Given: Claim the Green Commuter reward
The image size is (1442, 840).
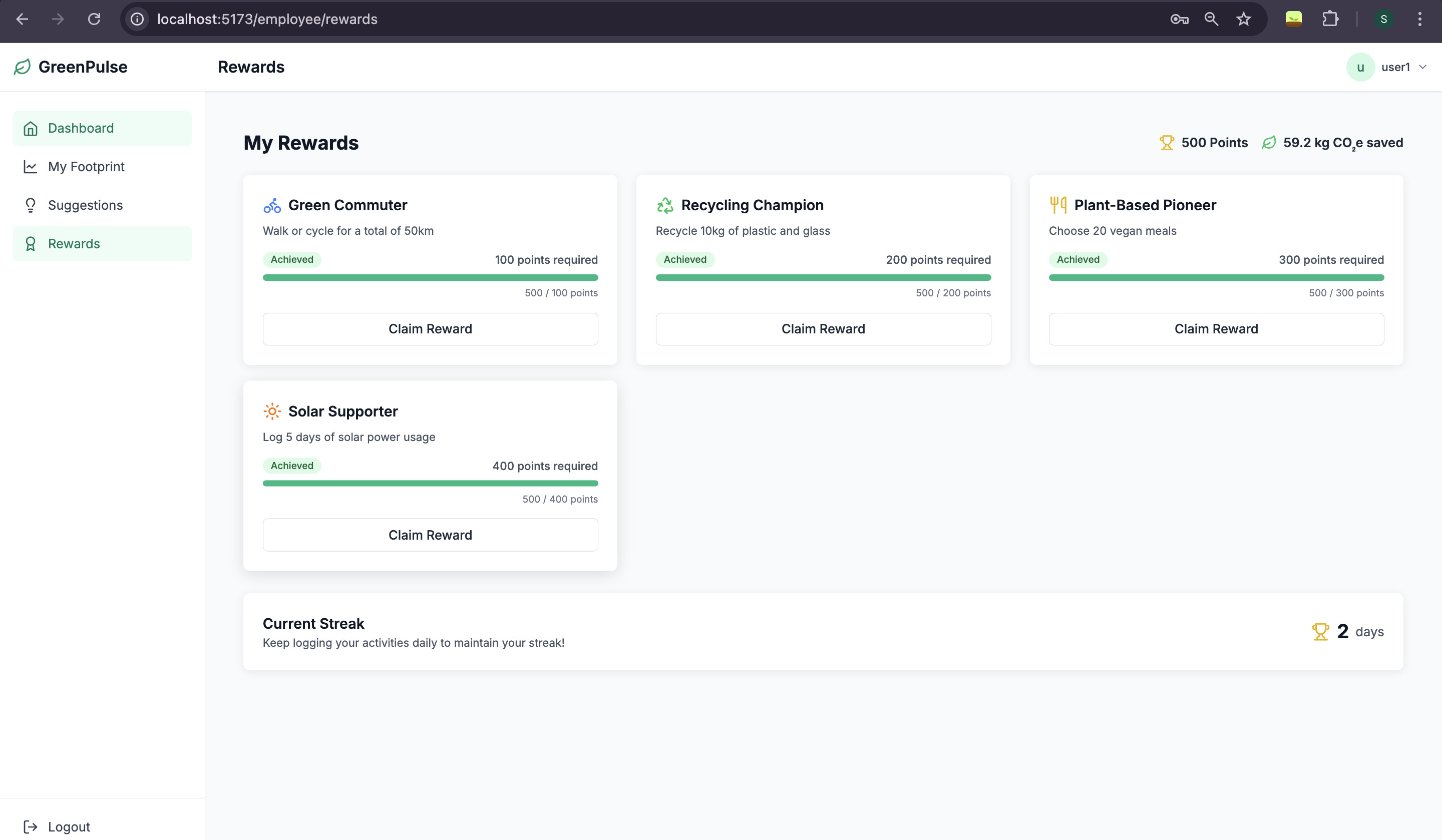Looking at the screenshot, I should (x=430, y=329).
